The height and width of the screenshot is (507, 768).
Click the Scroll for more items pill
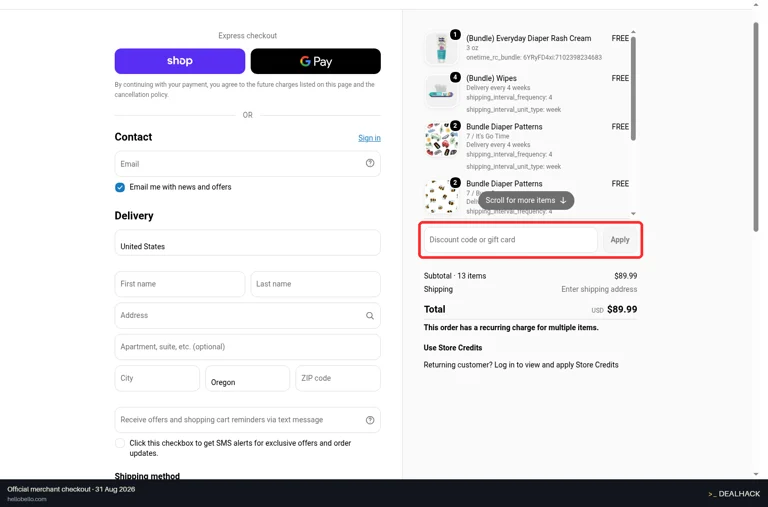click(526, 200)
